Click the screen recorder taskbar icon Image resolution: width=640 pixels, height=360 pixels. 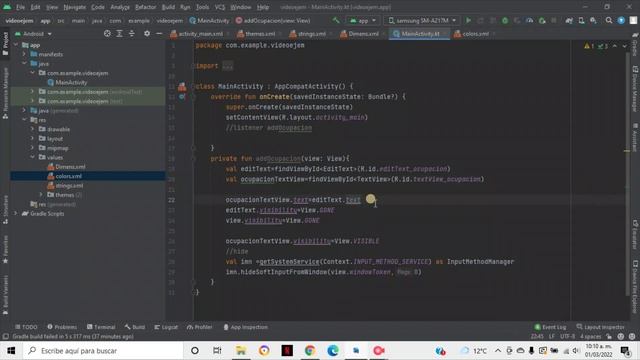coord(379,351)
